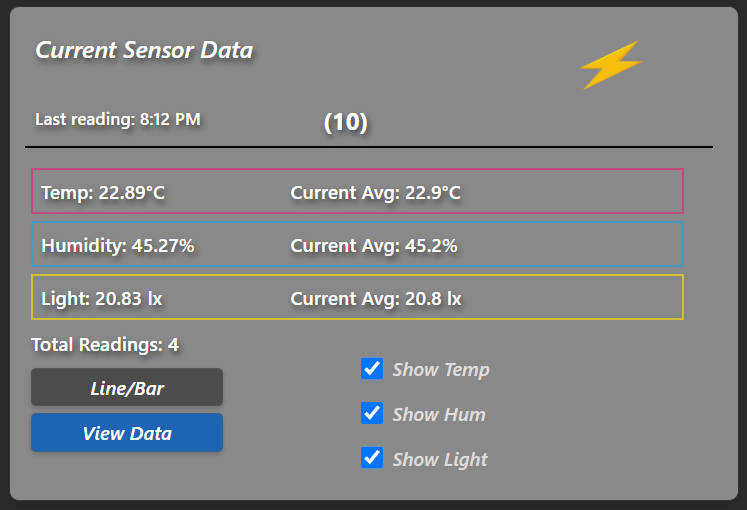Click the horizontal divider below the header
Image resolution: width=747 pixels, height=510 pixels.
click(369, 147)
